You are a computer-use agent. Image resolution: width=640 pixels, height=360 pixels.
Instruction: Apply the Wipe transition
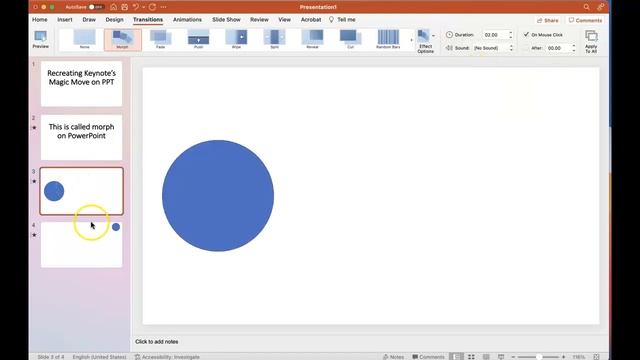click(236, 40)
